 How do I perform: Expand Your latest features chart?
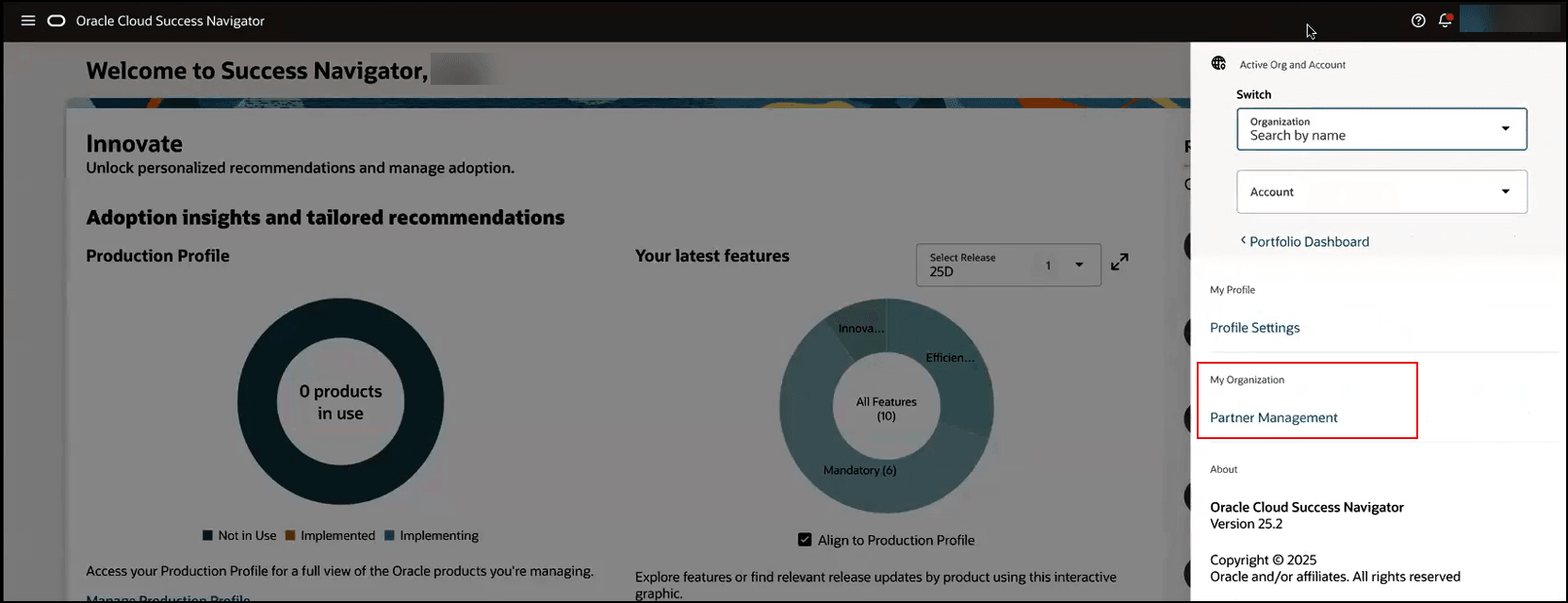(1119, 262)
